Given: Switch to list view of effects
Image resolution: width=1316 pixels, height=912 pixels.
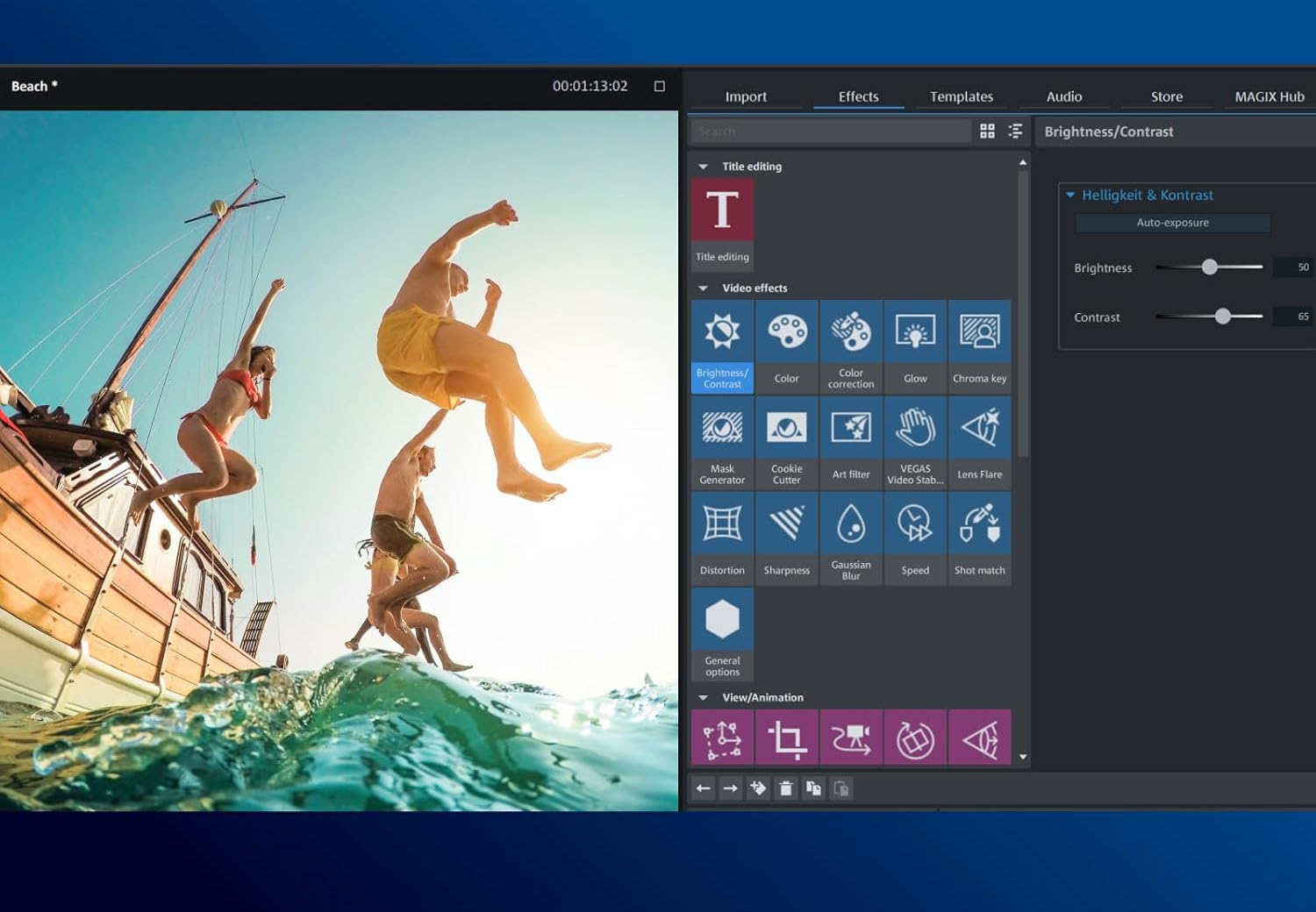Looking at the screenshot, I should coord(1015,132).
